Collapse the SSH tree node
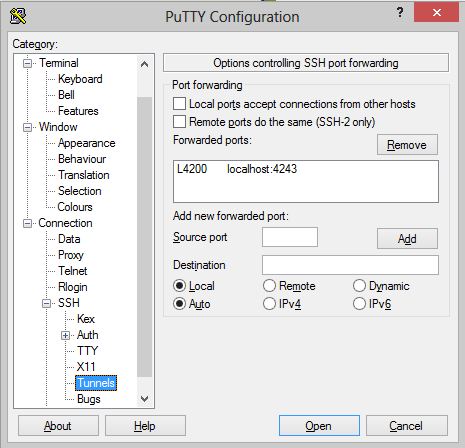 46,303
